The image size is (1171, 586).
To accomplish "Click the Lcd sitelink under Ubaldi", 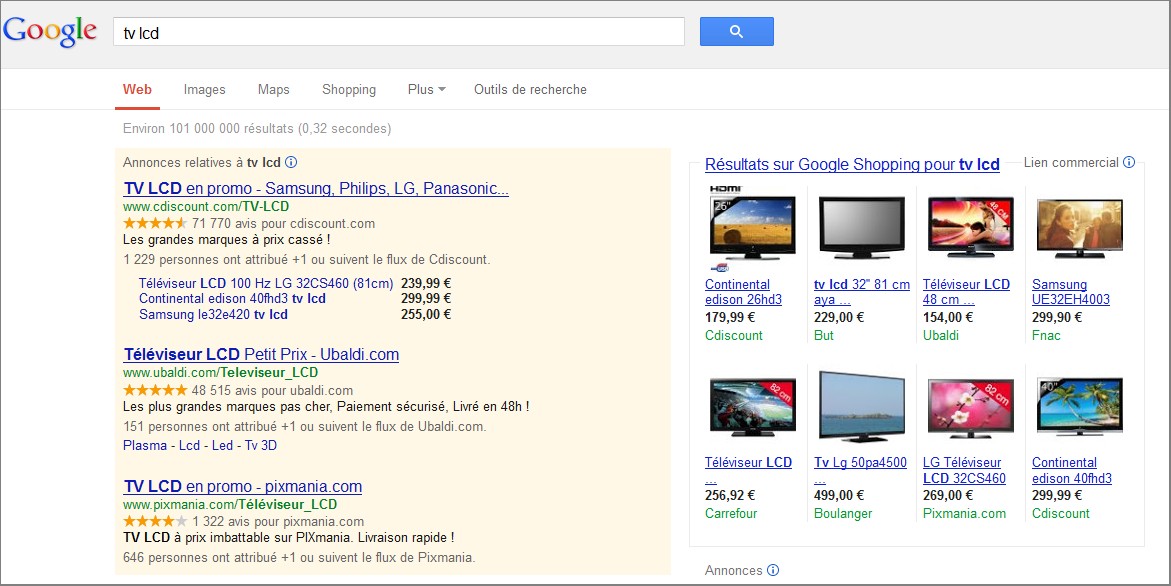I will point(189,446).
